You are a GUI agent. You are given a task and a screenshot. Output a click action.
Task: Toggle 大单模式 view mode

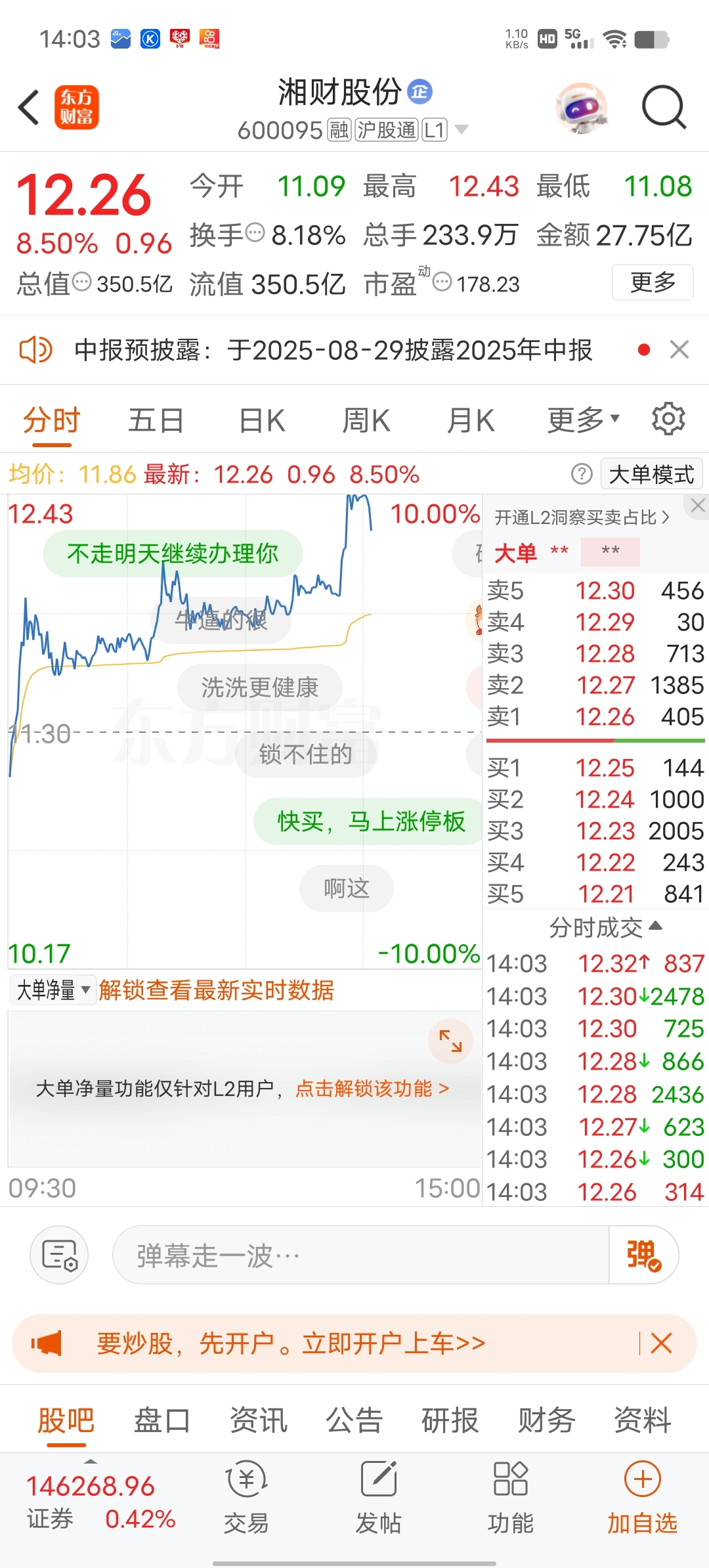click(x=651, y=473)
